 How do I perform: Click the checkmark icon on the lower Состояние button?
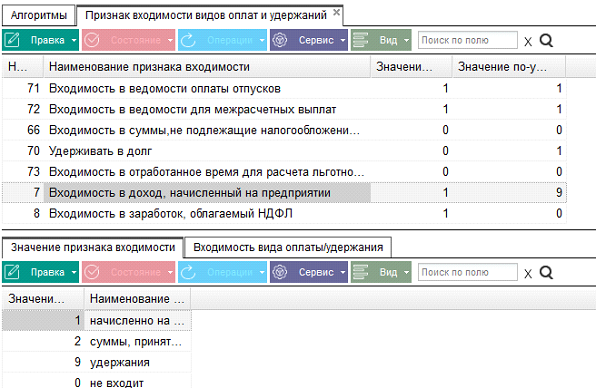coord(92,272)
